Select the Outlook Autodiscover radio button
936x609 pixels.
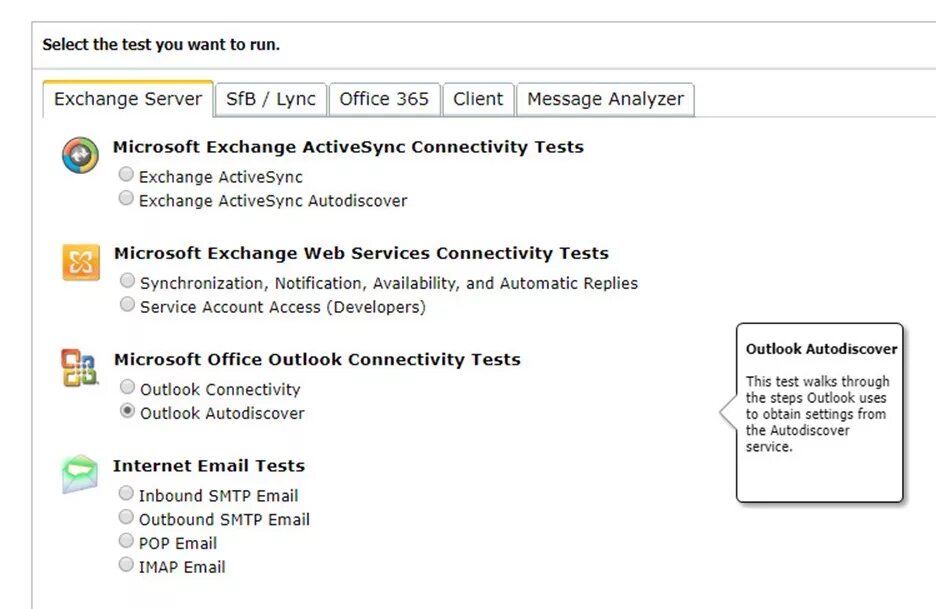(x=127, y=411)
